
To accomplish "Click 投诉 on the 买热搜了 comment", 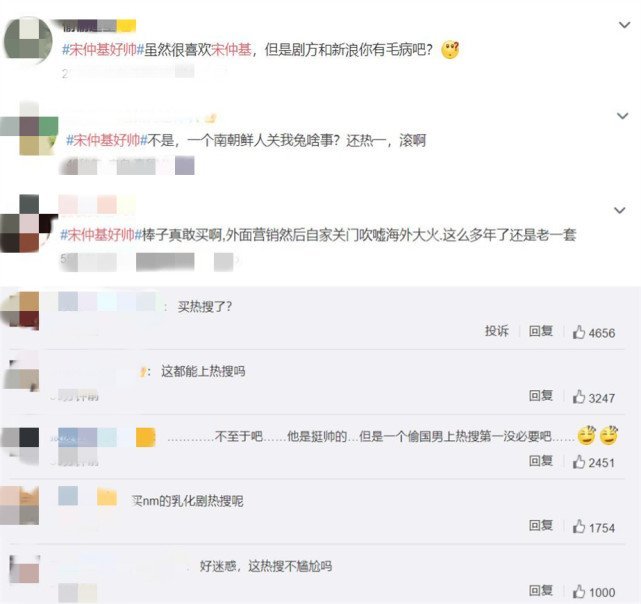I will (x=497, y=331).
